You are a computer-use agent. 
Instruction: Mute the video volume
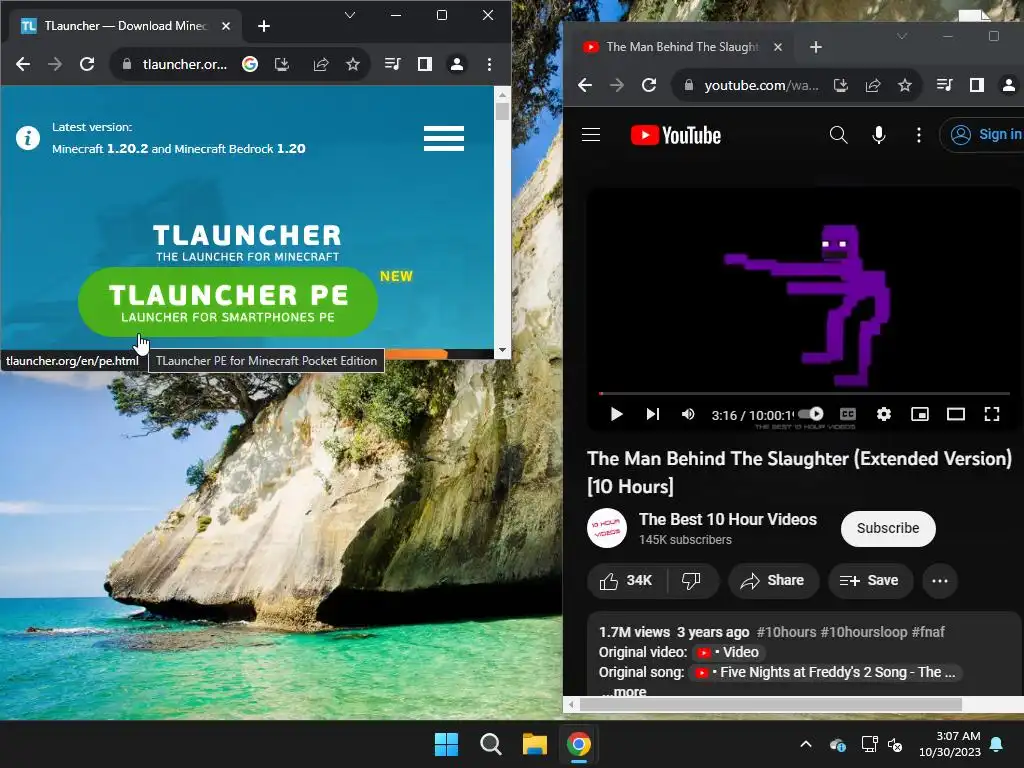688,414
